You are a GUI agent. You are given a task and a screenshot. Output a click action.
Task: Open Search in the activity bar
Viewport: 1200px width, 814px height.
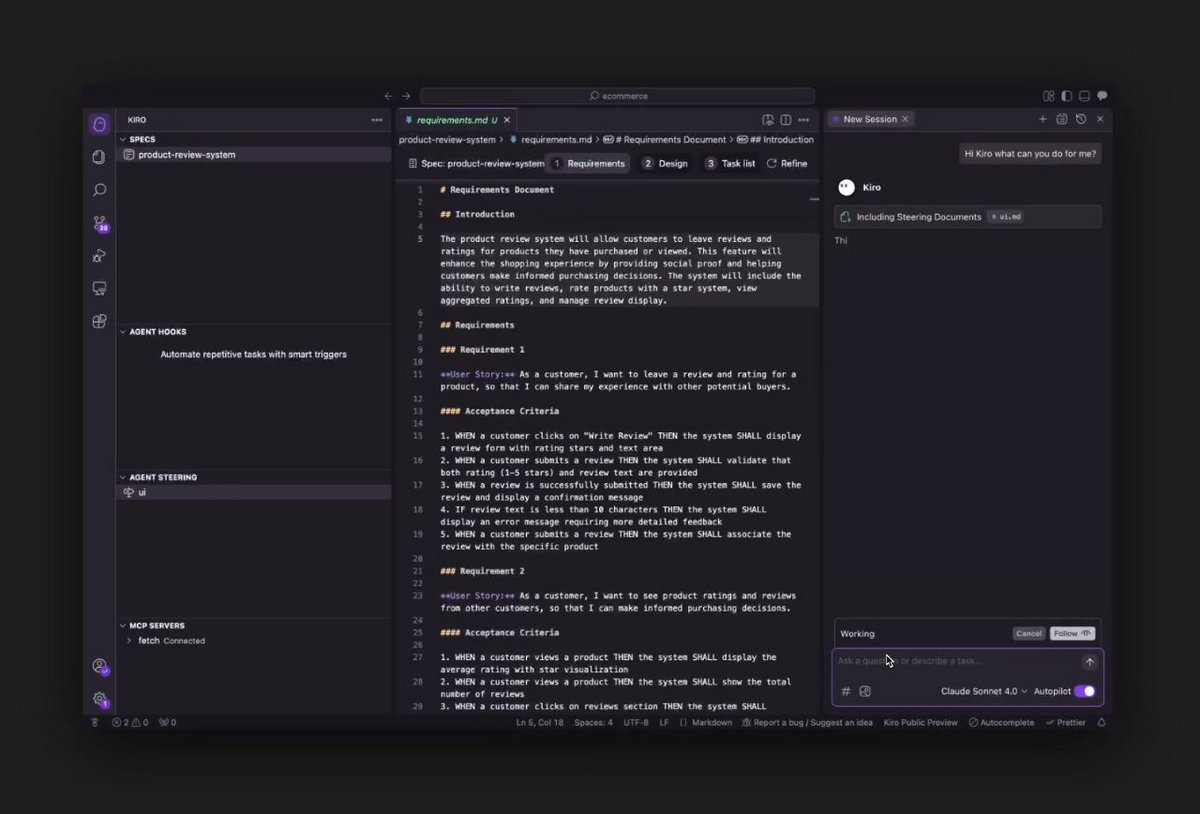pos(99,190)
